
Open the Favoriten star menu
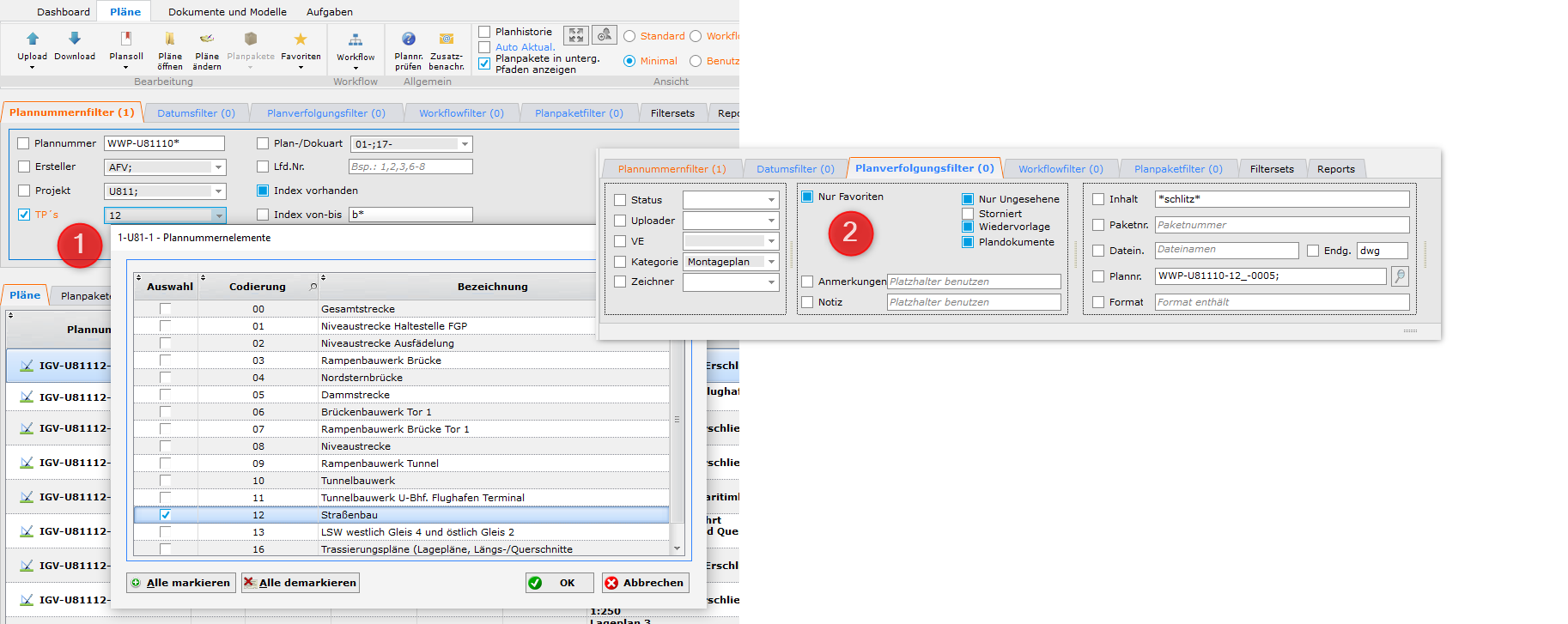(x=301, y=39)
